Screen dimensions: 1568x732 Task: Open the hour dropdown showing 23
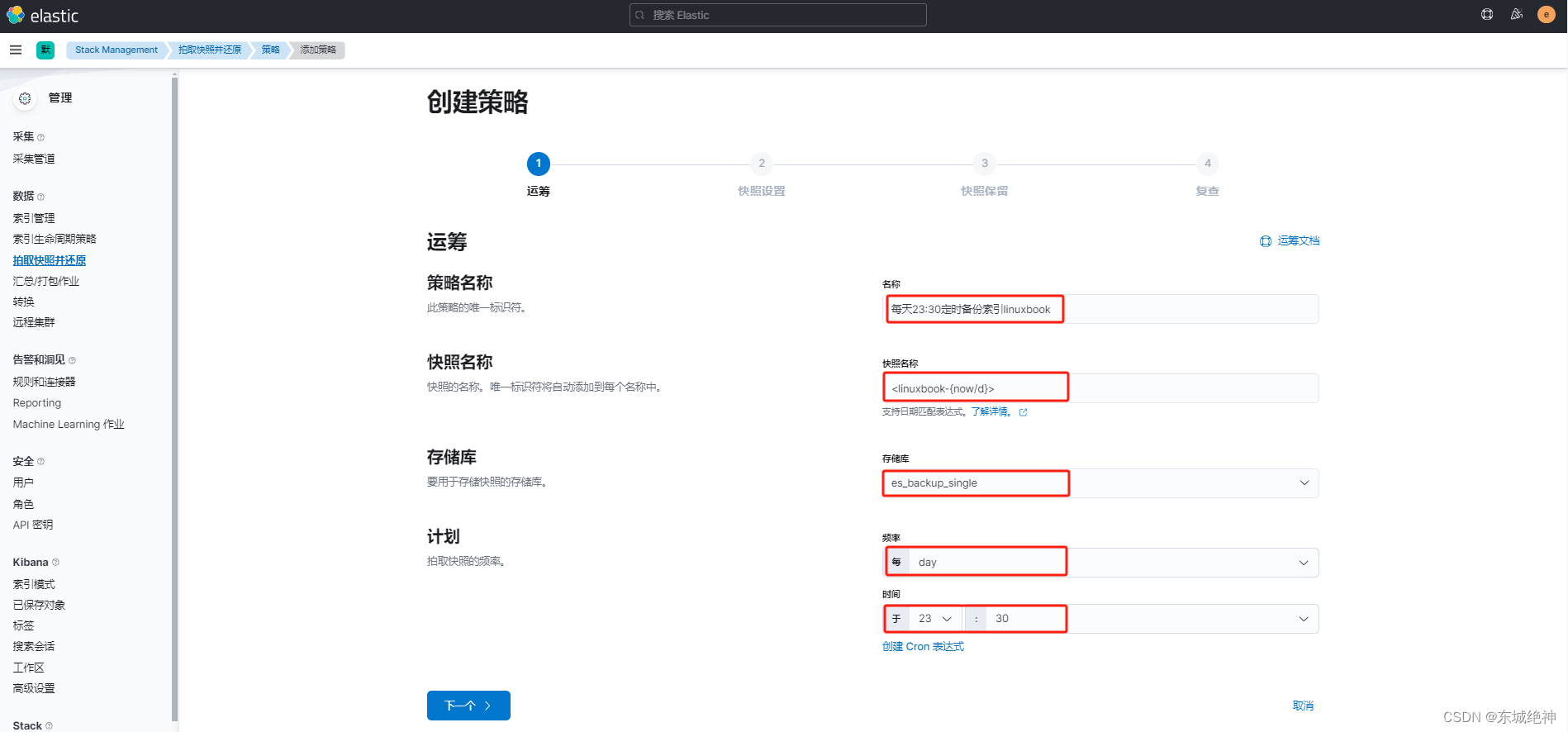click(x=935, y=619)
